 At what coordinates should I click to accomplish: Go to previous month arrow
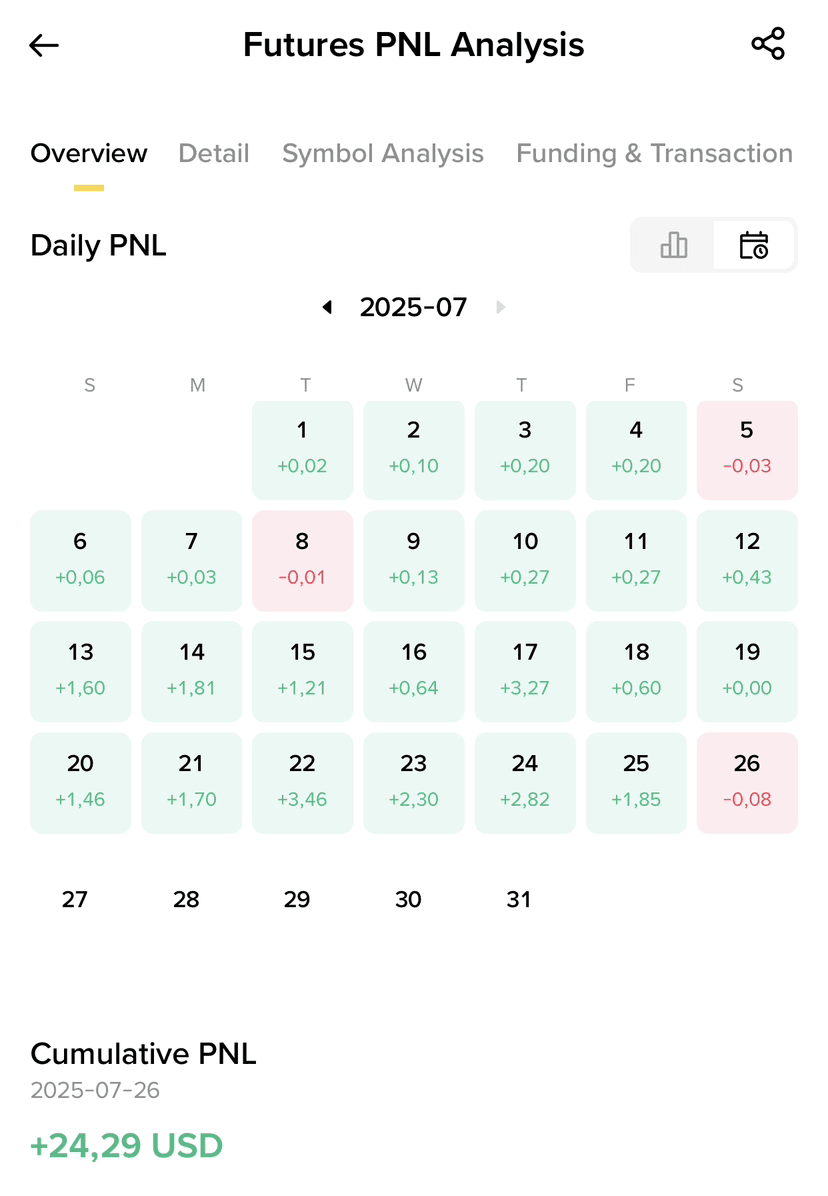(x=327, y=307)
